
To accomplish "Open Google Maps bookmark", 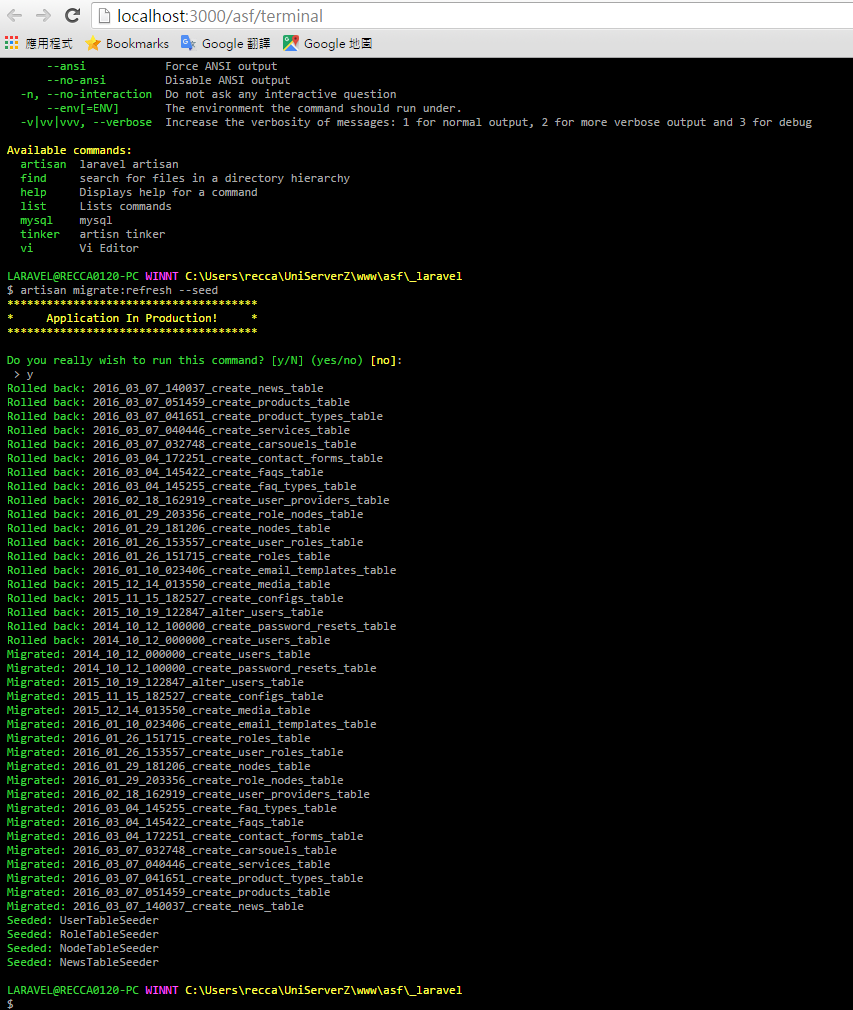I will click(x=327, y=43).
